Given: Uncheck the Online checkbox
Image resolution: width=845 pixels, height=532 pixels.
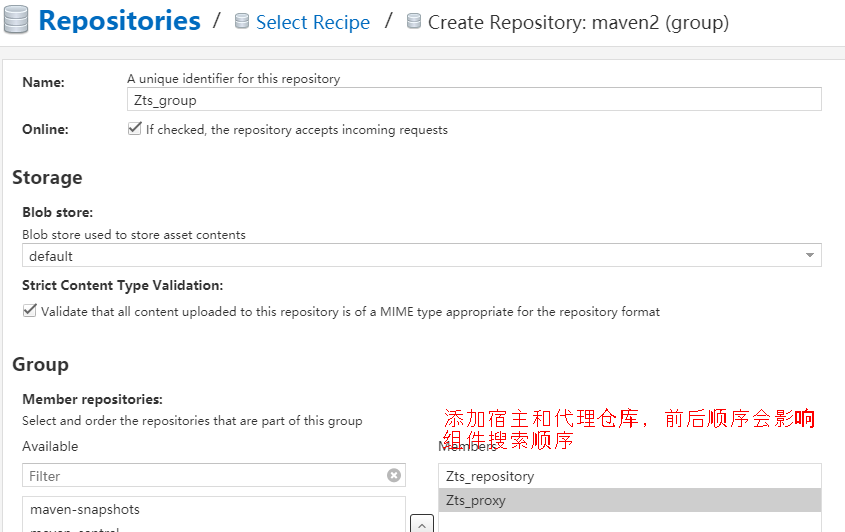Looking at the screenshot, I should [x=135, y=128].
